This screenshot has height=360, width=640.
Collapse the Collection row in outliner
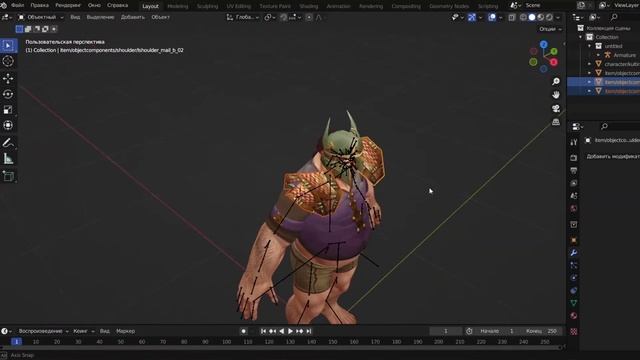click(x=581, y=37)
